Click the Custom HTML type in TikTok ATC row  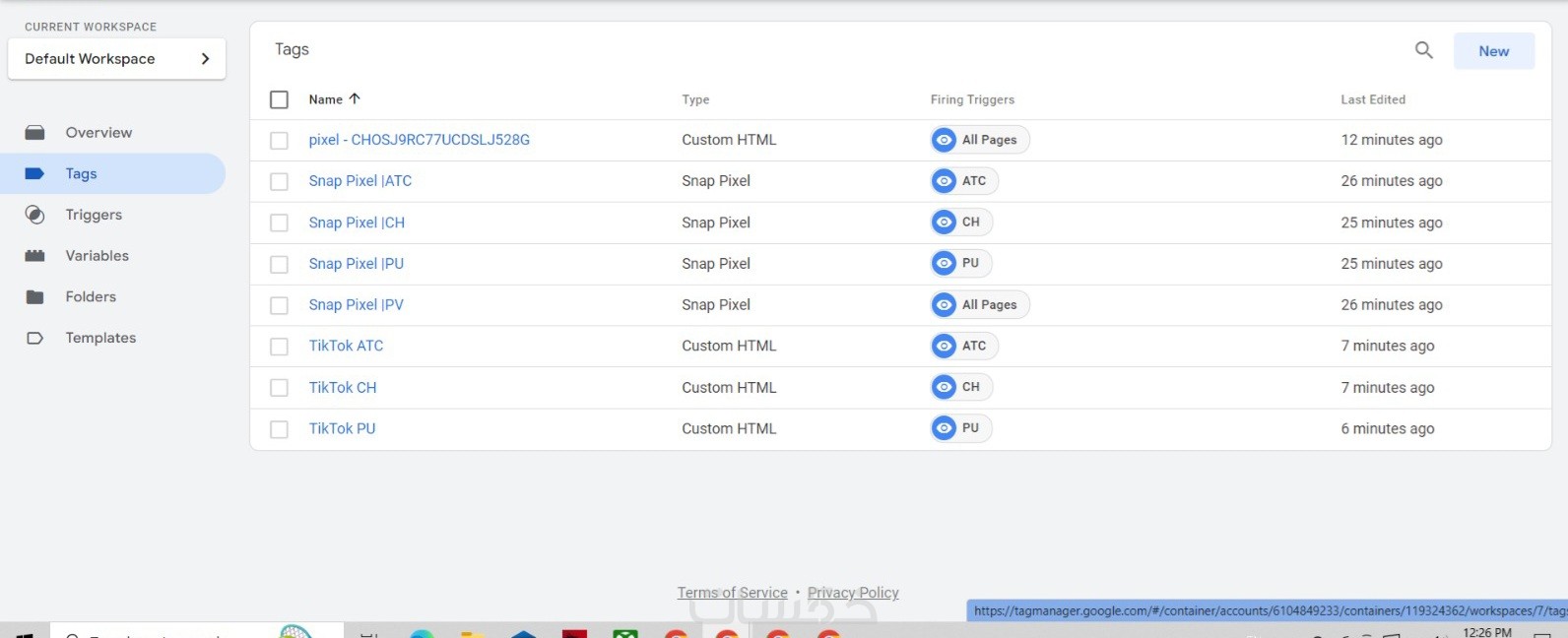[x=729, y=346]
